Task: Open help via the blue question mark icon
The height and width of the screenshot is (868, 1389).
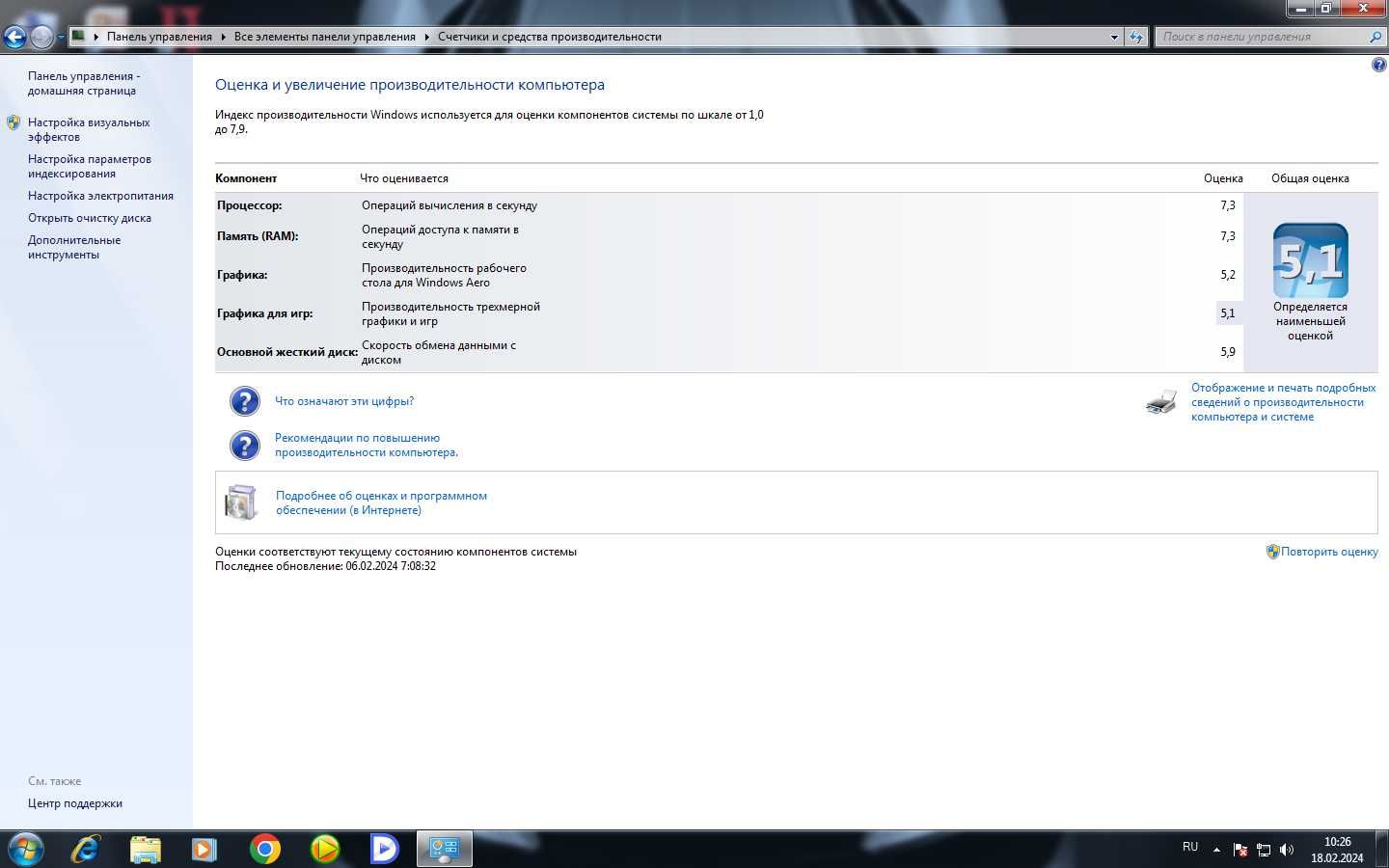Action: [1378, 65]
